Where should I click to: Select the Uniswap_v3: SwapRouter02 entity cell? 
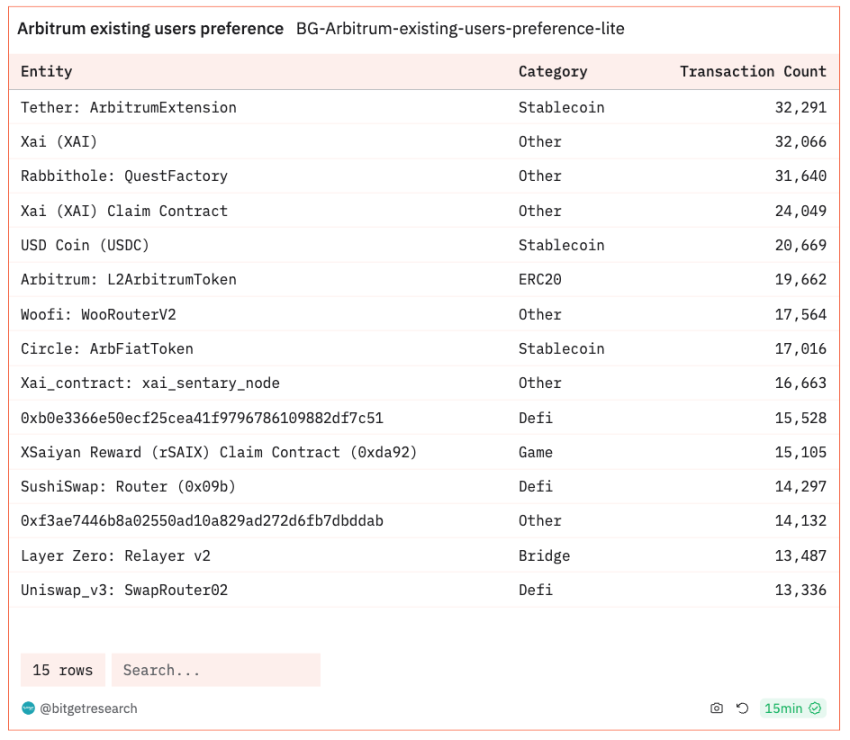(124, 590)
